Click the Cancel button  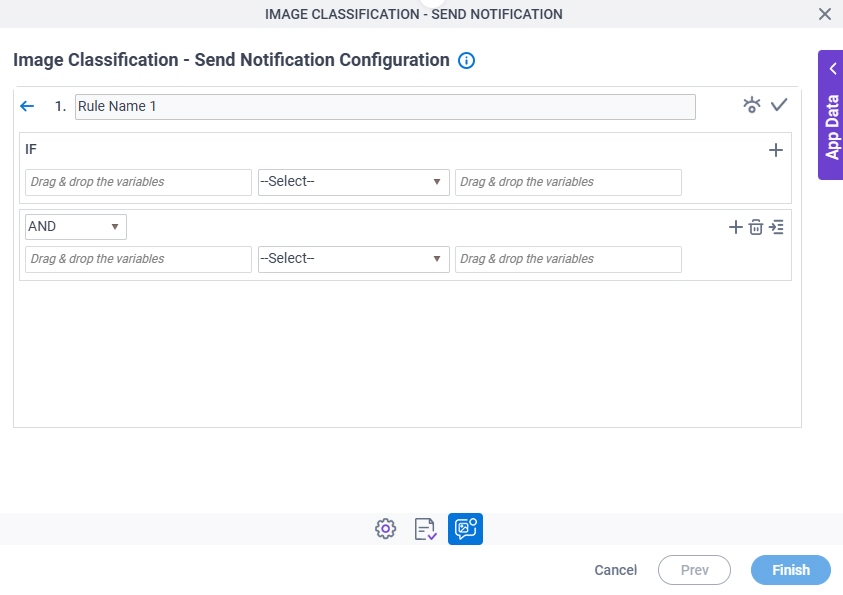click(x=616, y=570)
